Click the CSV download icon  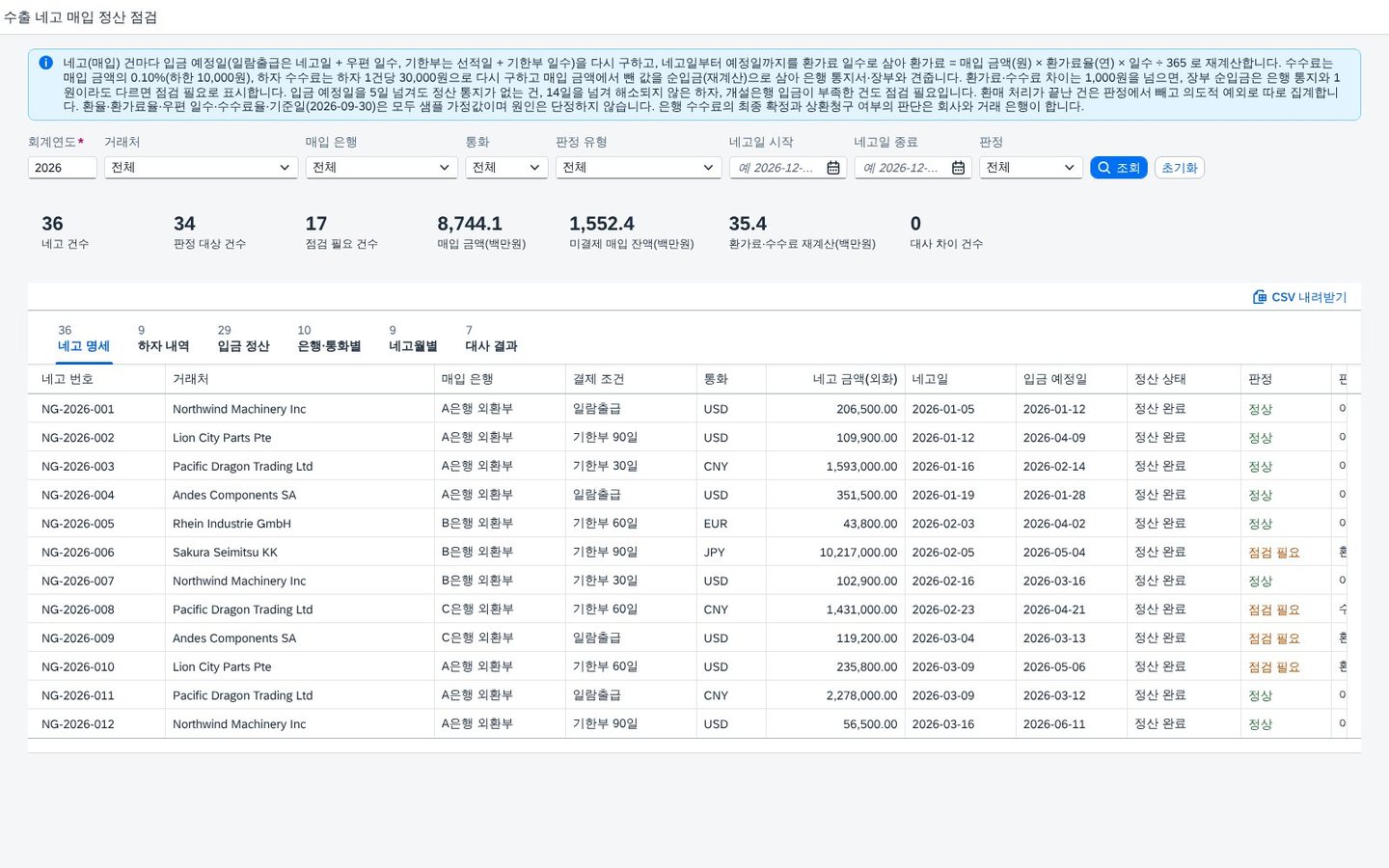[x=1260, y=297]
